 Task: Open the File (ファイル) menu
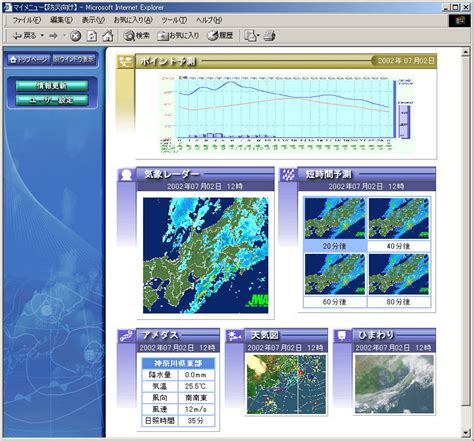click(27, 20)
